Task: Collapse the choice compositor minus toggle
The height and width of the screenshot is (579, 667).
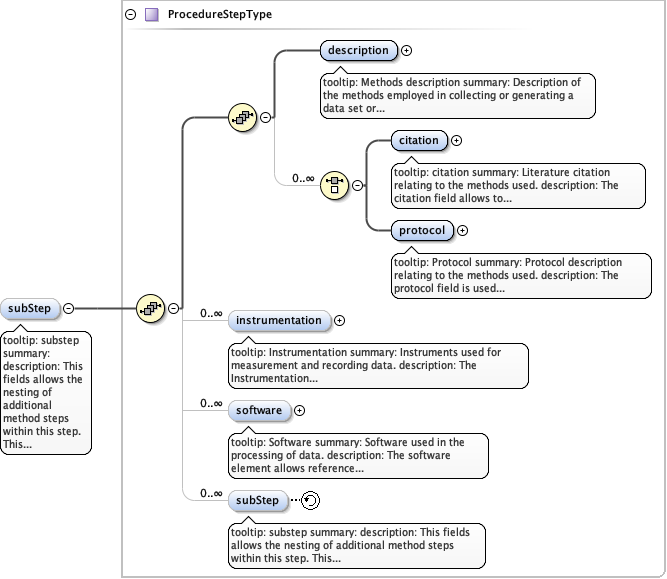Action: [357, 184]
